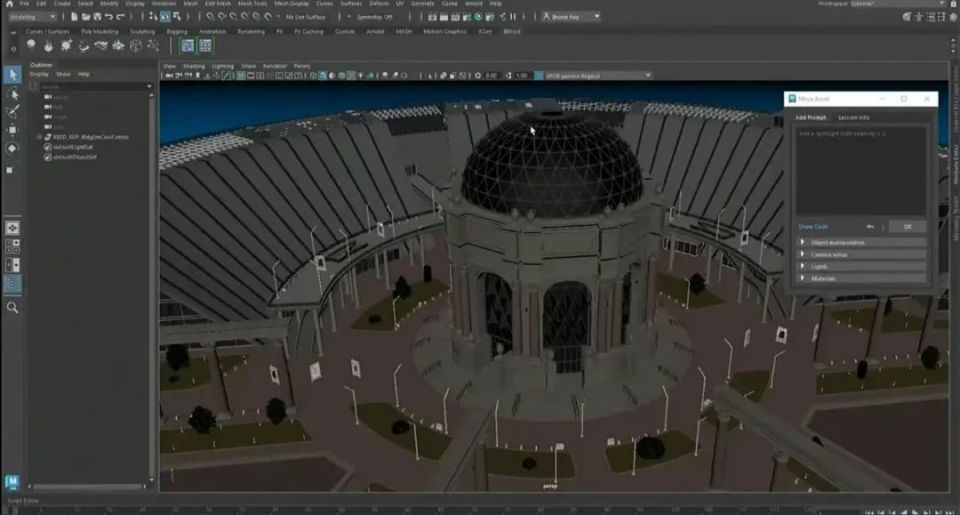Open the sRGB gamma view transform dropdown
The image size is (960, 515).
pyautogui.click(x=598, y=75)
